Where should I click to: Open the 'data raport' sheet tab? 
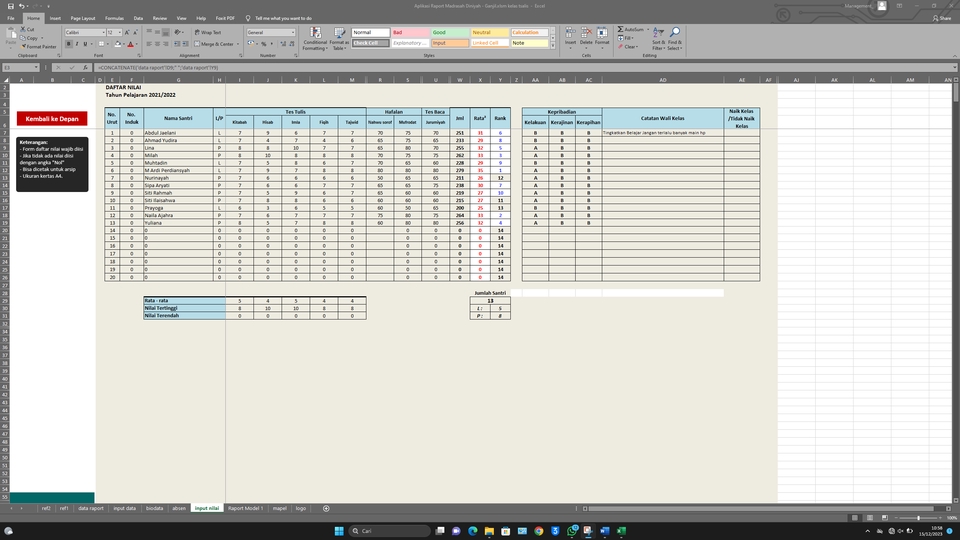click(91, 508)
